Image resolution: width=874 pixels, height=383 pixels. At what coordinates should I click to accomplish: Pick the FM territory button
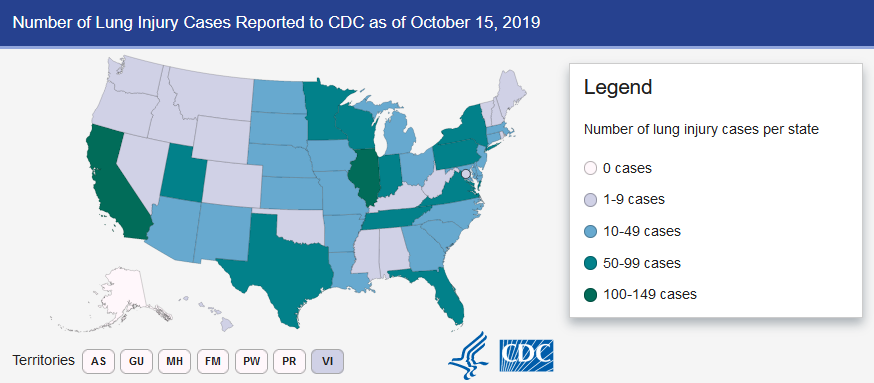point(213,361)
